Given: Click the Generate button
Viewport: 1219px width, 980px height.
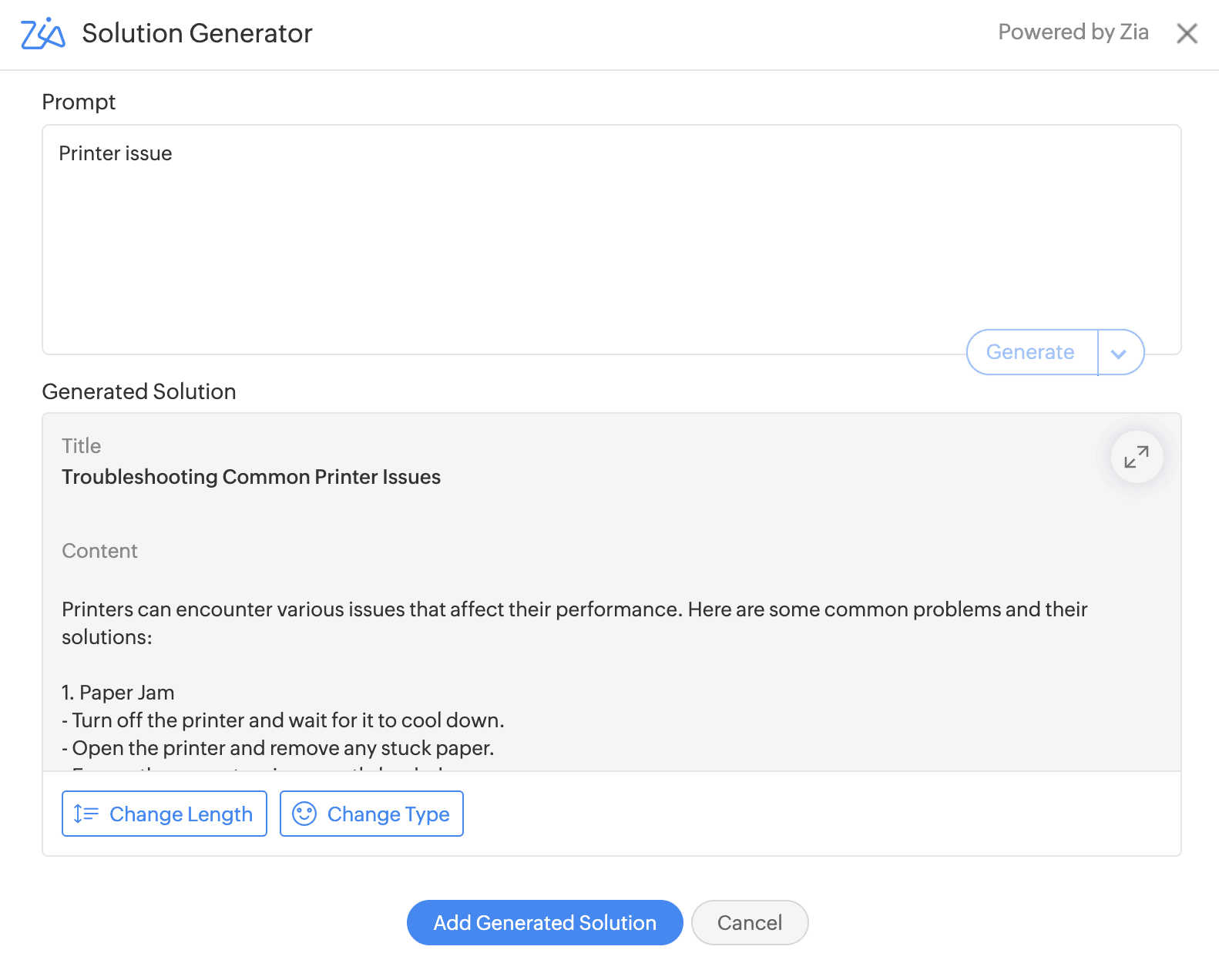Looking at the screenshot, I should tap(1030, 352).
